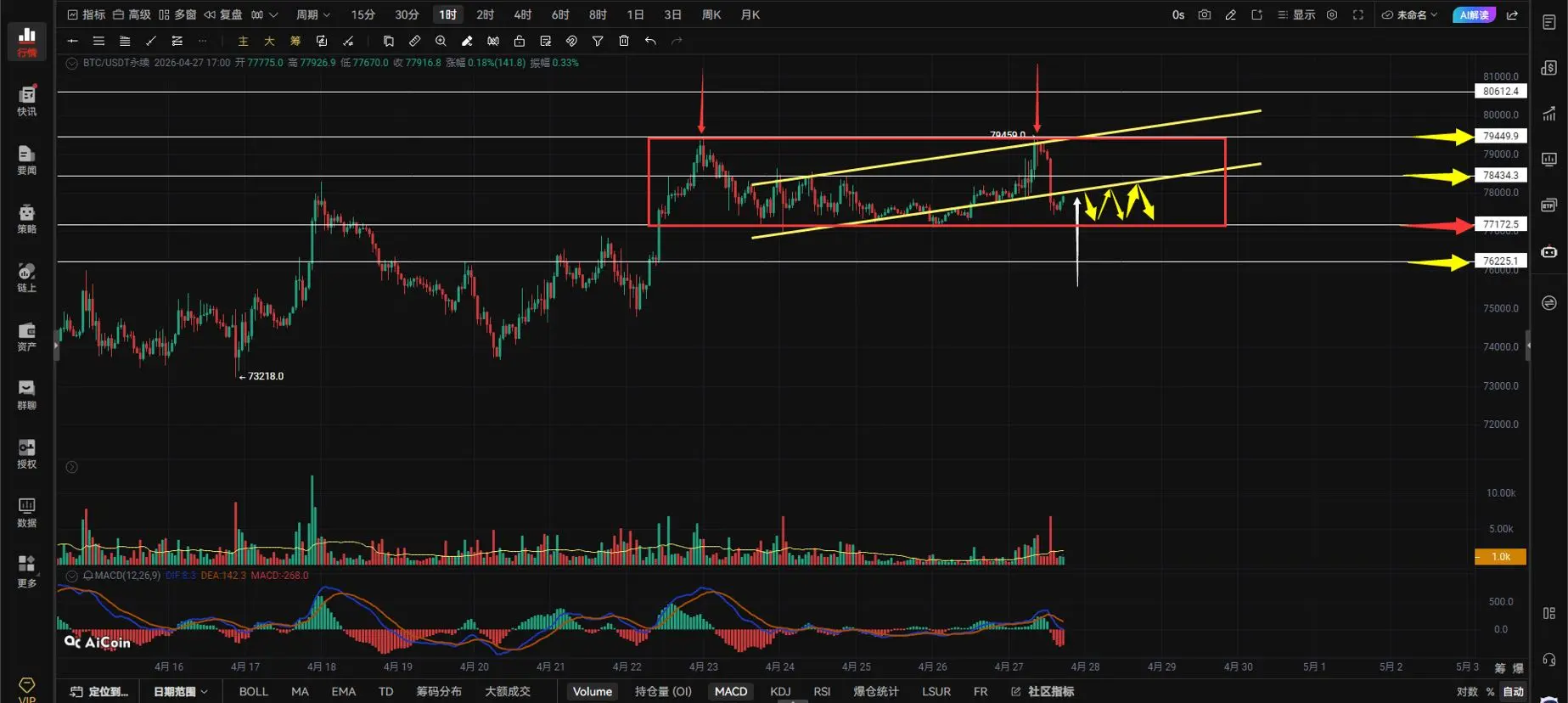Select the magnifier zoom tool

[x=441, y=41]
